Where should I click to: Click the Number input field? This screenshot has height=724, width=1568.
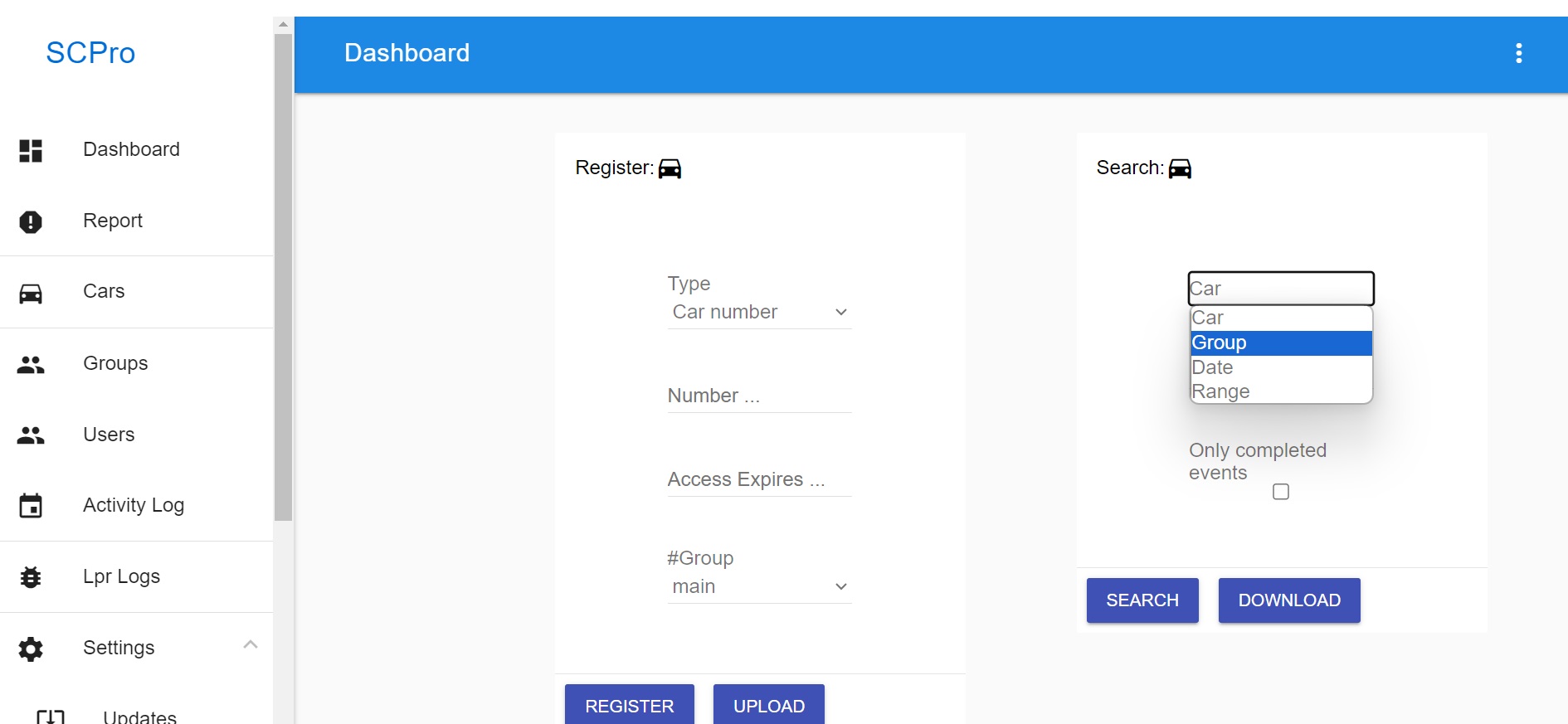pyautogui.click(x=759, y=396)
